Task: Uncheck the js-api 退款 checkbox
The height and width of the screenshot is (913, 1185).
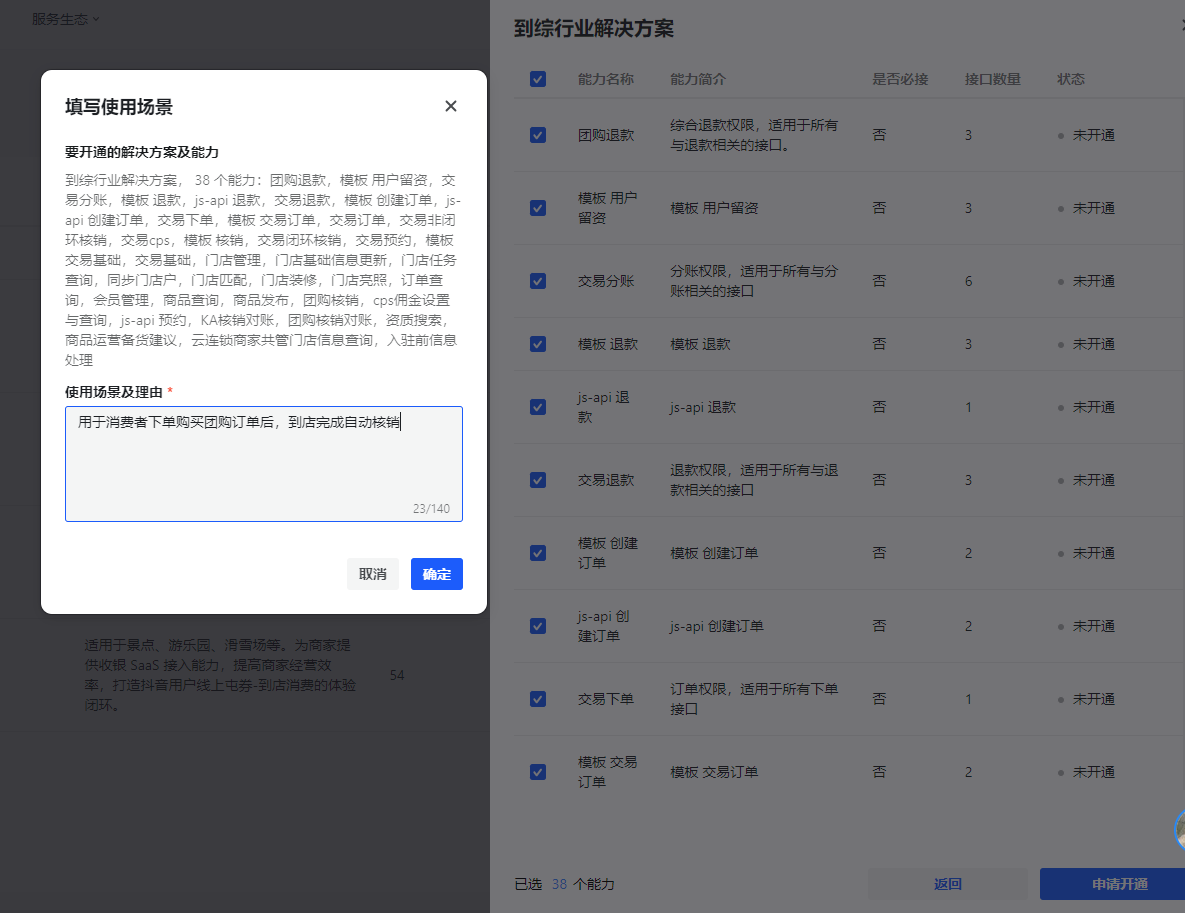Action: pos(538,407)
